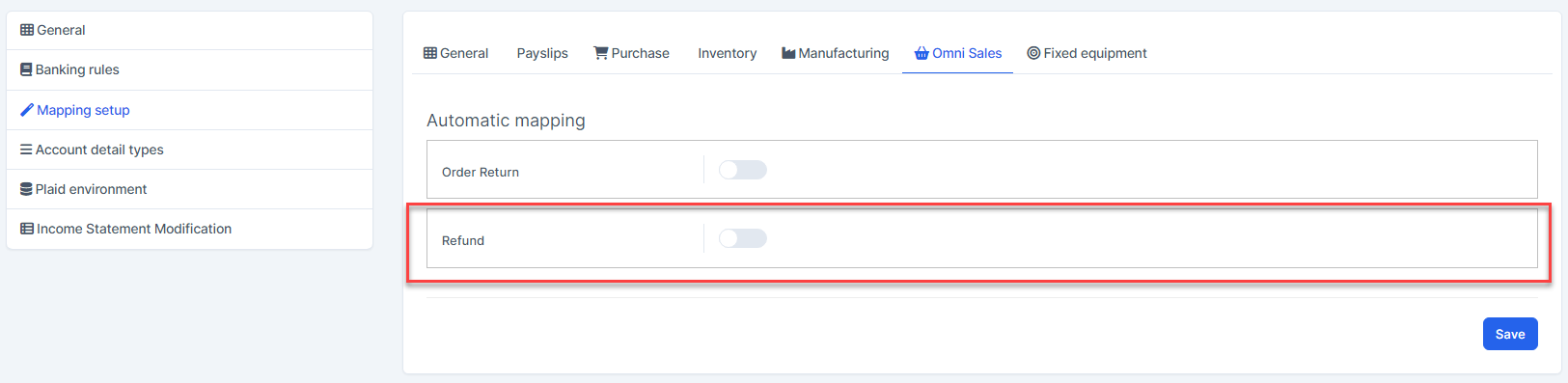This screenshot has height=383, width=1568.
Task: Open the Inventory tab
Action: [x=728, y=53]
